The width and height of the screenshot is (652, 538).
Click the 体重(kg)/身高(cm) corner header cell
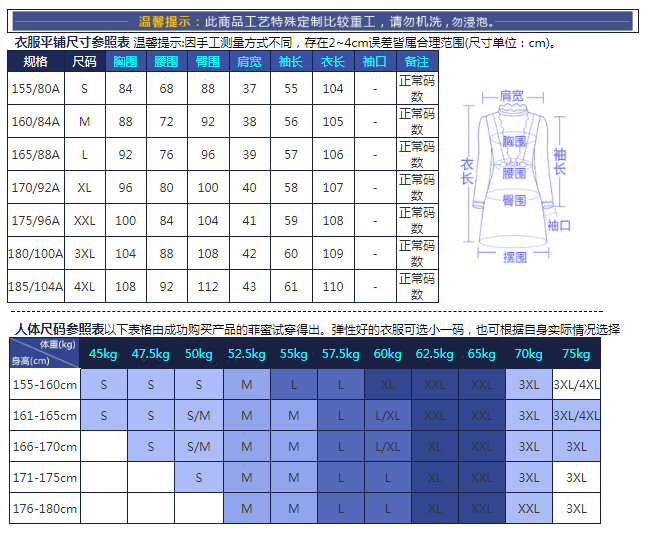(x=44, y=353)
